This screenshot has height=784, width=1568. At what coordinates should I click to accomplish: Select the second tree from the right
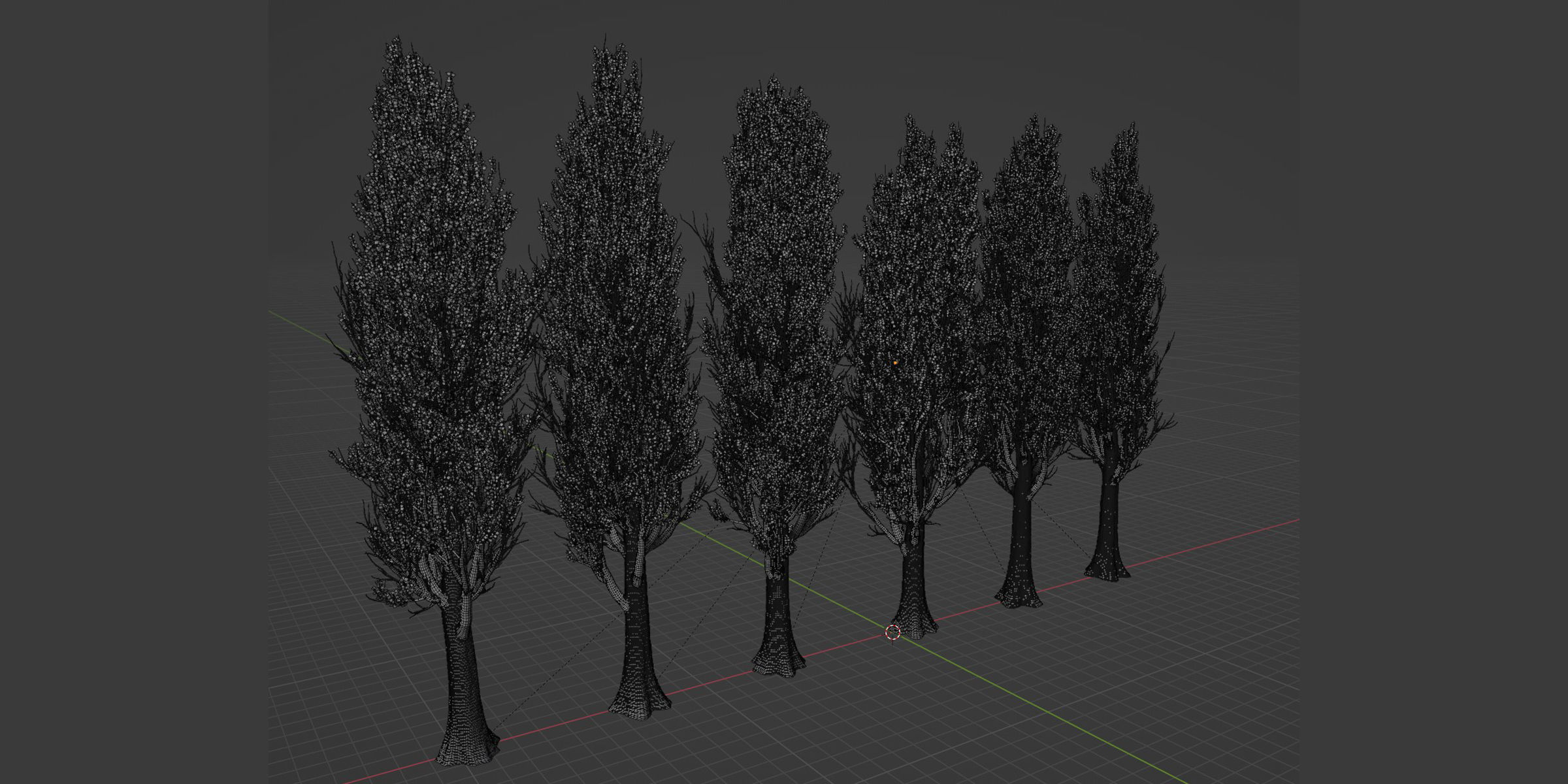1026,361
